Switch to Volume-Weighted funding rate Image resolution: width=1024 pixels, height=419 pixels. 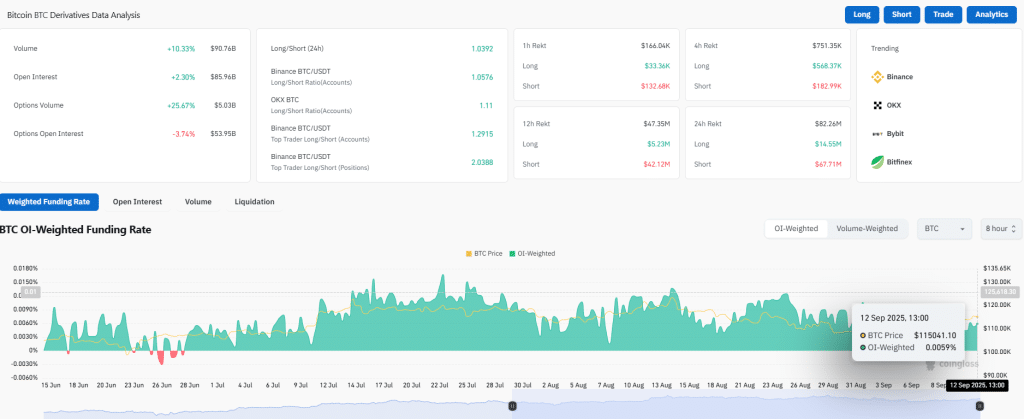(867, 229)
